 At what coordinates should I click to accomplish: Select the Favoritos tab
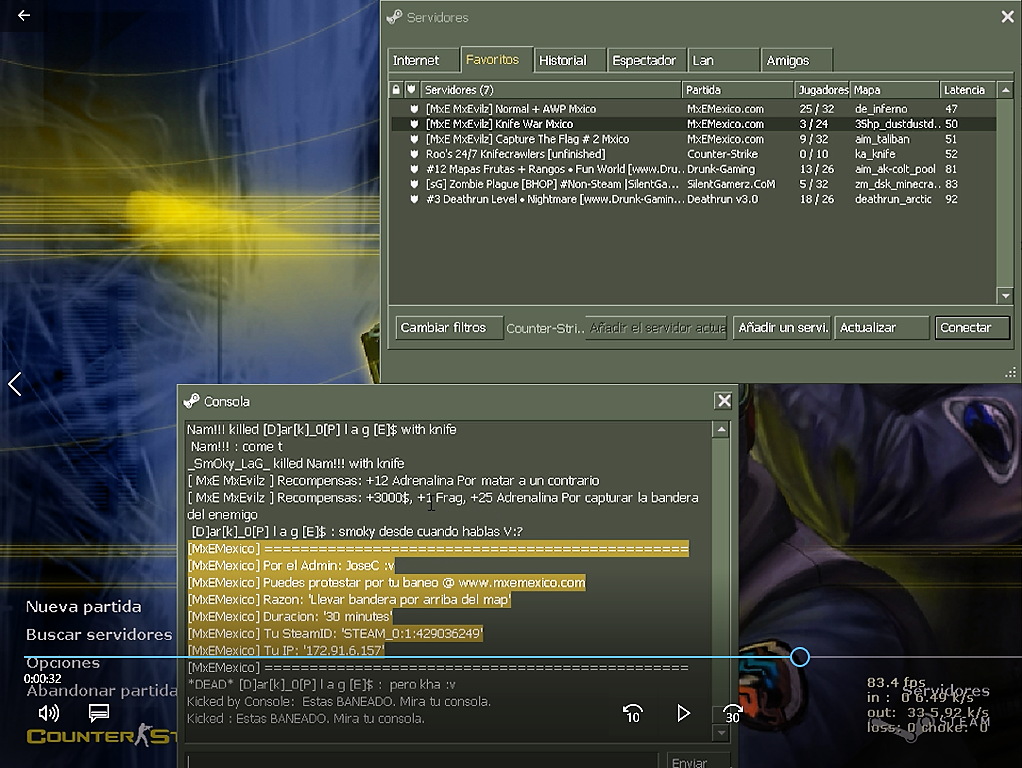point(497,59)
